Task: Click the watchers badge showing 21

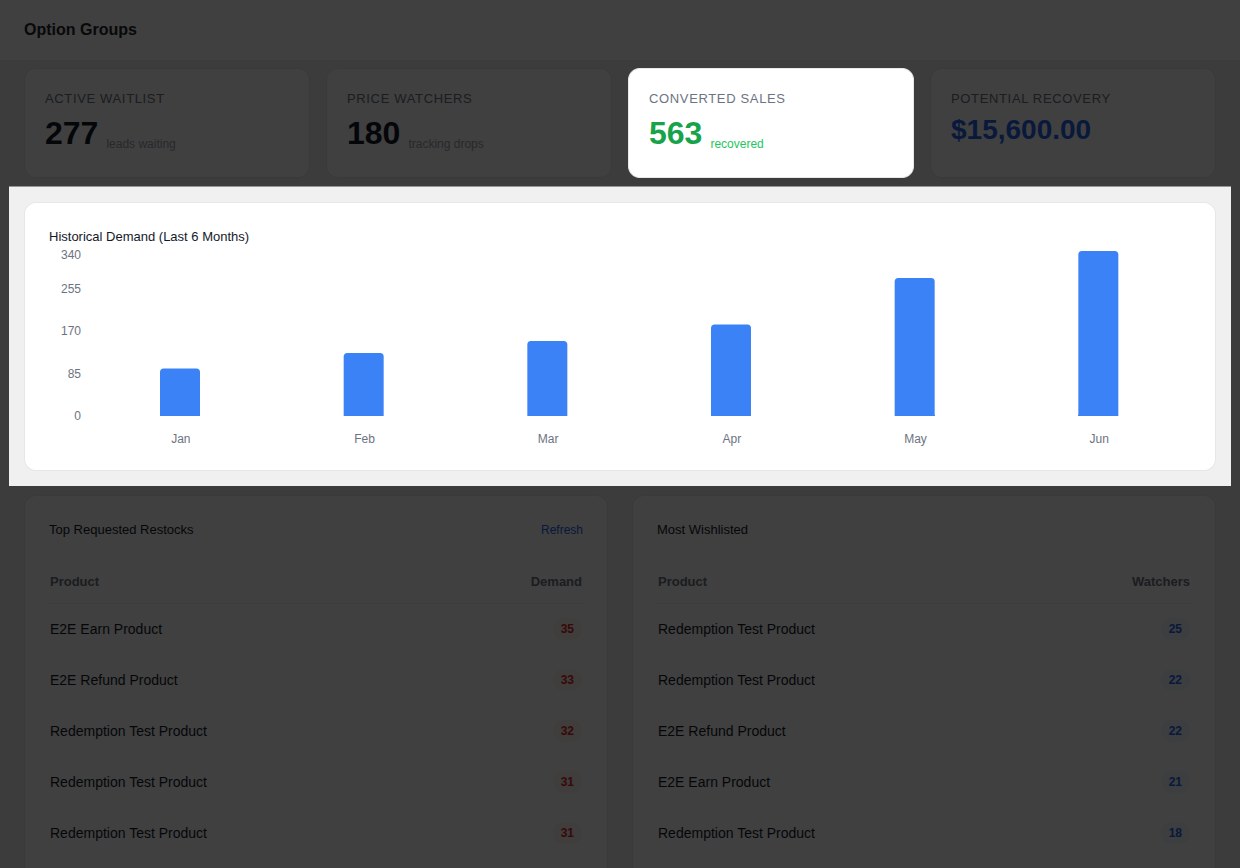Action: [1175, 782]
